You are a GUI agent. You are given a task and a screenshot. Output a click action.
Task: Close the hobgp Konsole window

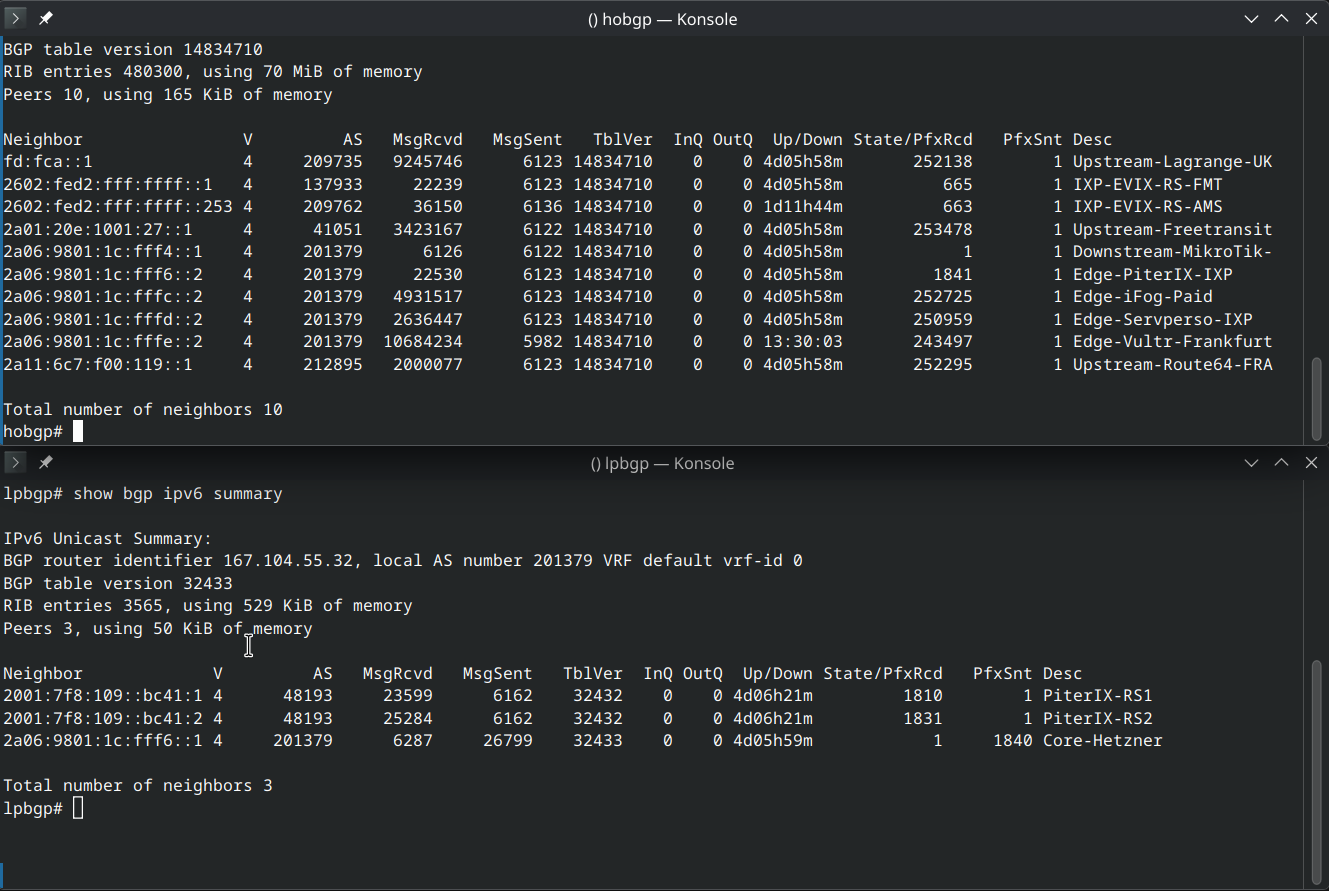(1312, 18)
